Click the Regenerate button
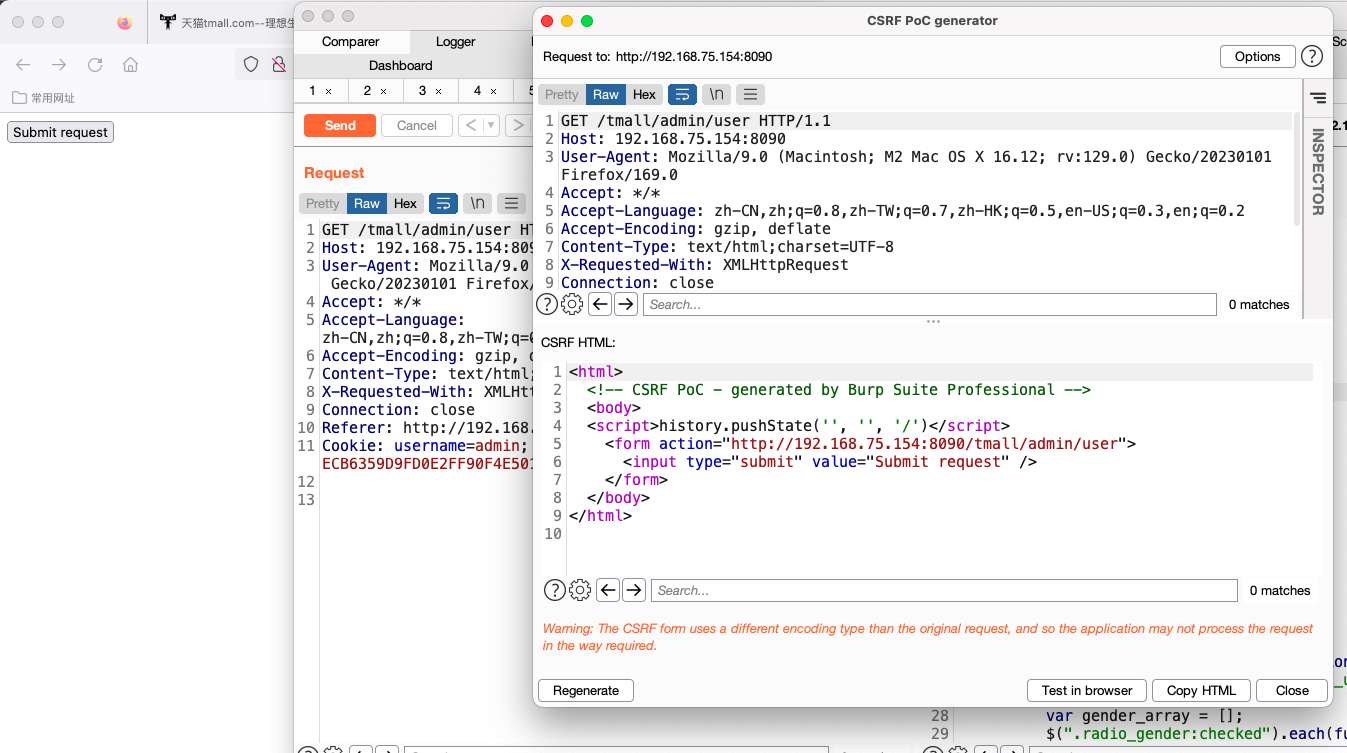1347x753 pixels. tap(586, 690)
